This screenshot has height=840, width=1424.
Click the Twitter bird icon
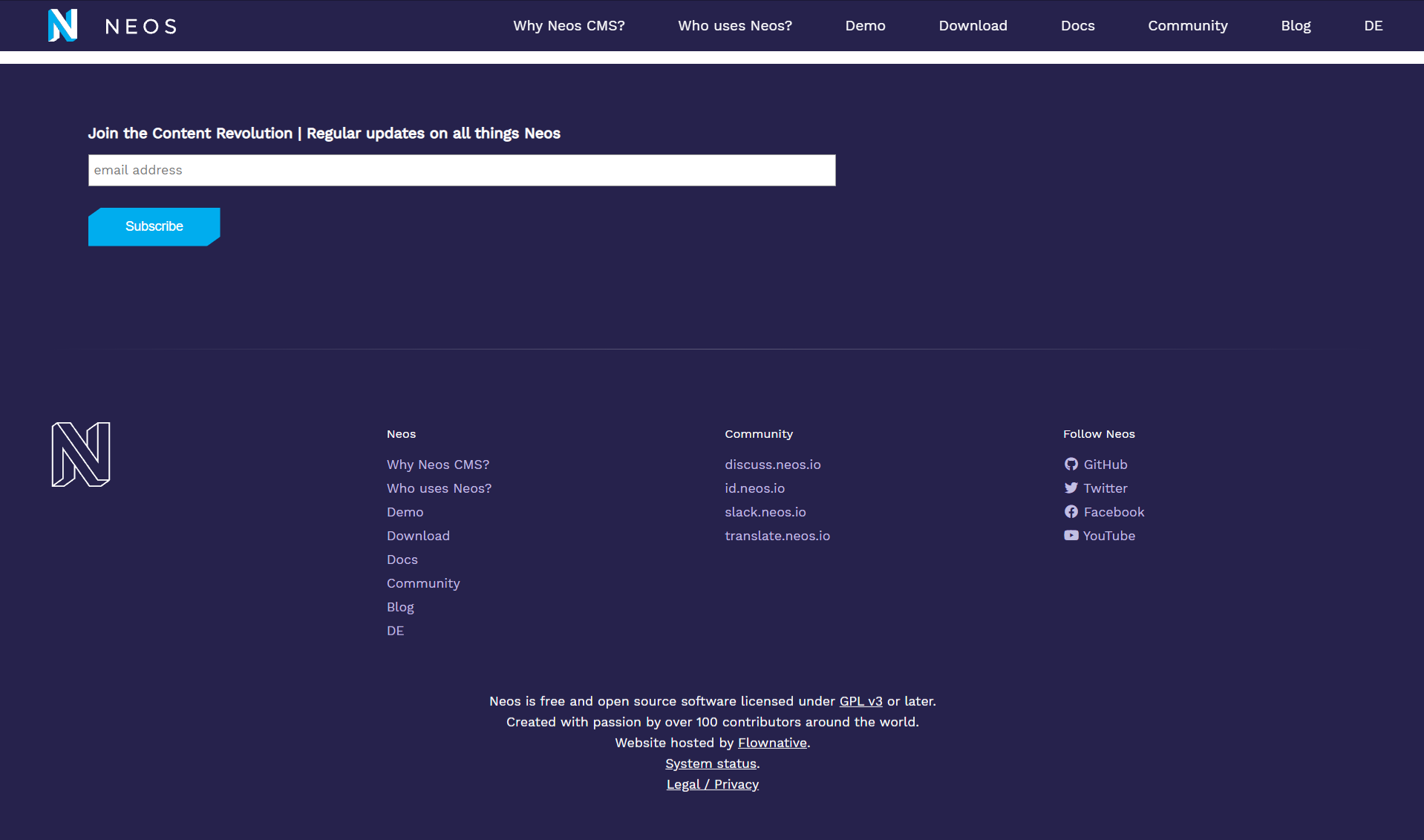tap(1071, 488)
